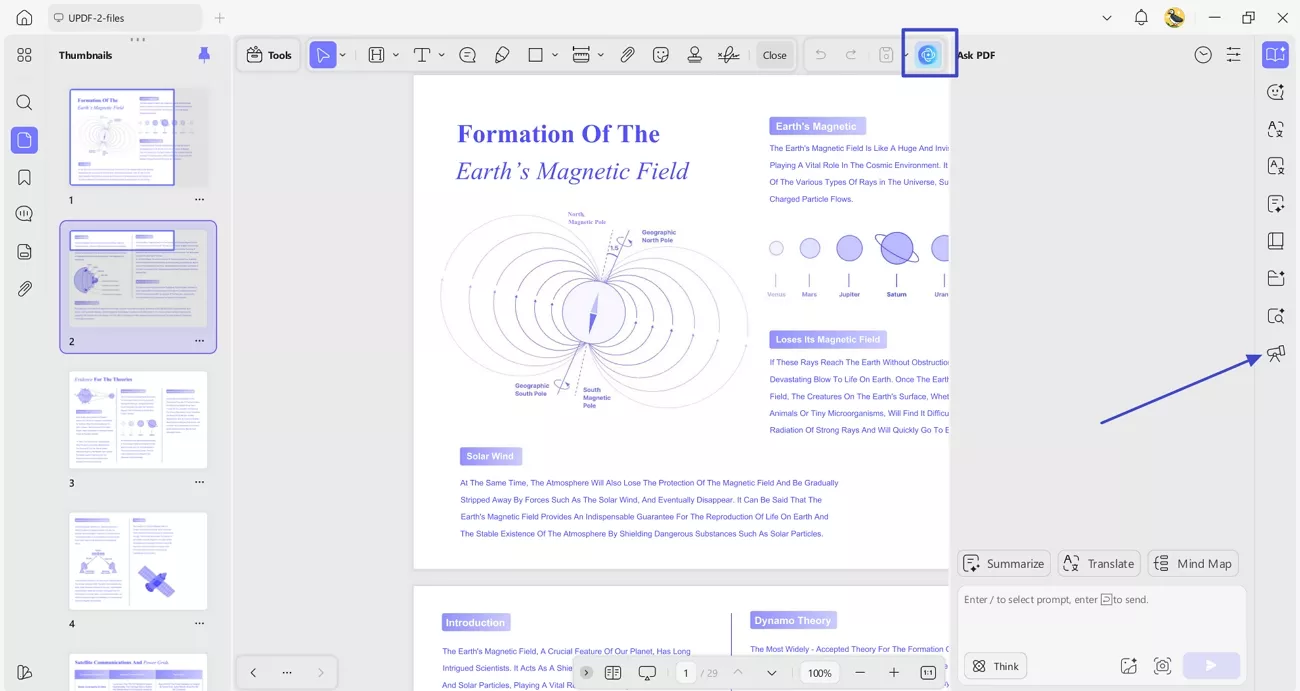Click the screenshot capture icon in chat box
Screen dimensions: 1300x691
pyautogui.click(x=1162, y=666)
